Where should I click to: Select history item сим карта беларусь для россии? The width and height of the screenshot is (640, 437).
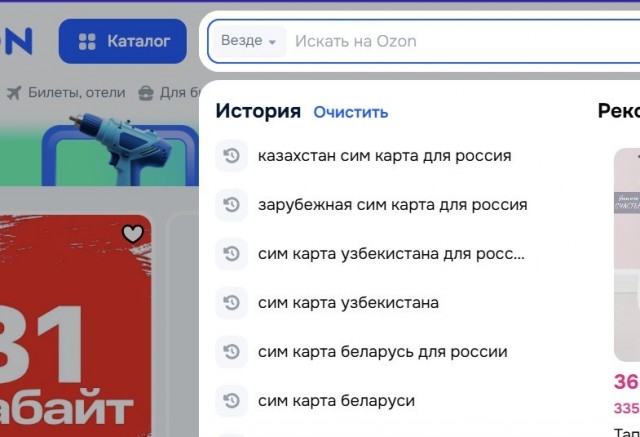click(382, 352)
